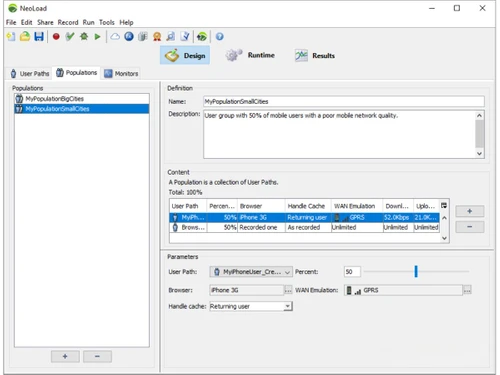The image size is (500, 375).
Task: Click the 52.0Kbps download cell
Action: coord(398,217)
